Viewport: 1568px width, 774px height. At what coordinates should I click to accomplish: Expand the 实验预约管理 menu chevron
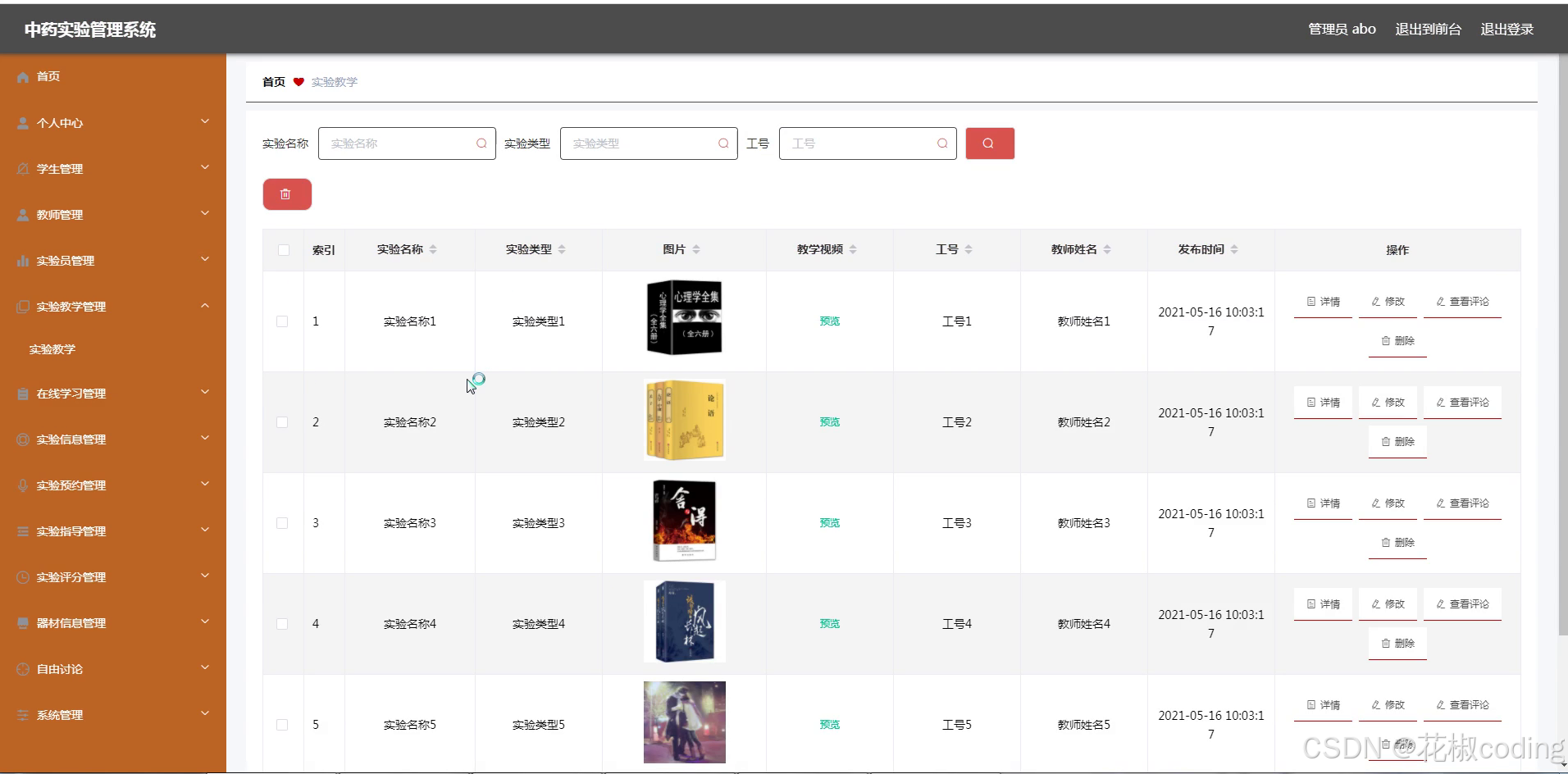pyautogui.click(x=205, y=484)
